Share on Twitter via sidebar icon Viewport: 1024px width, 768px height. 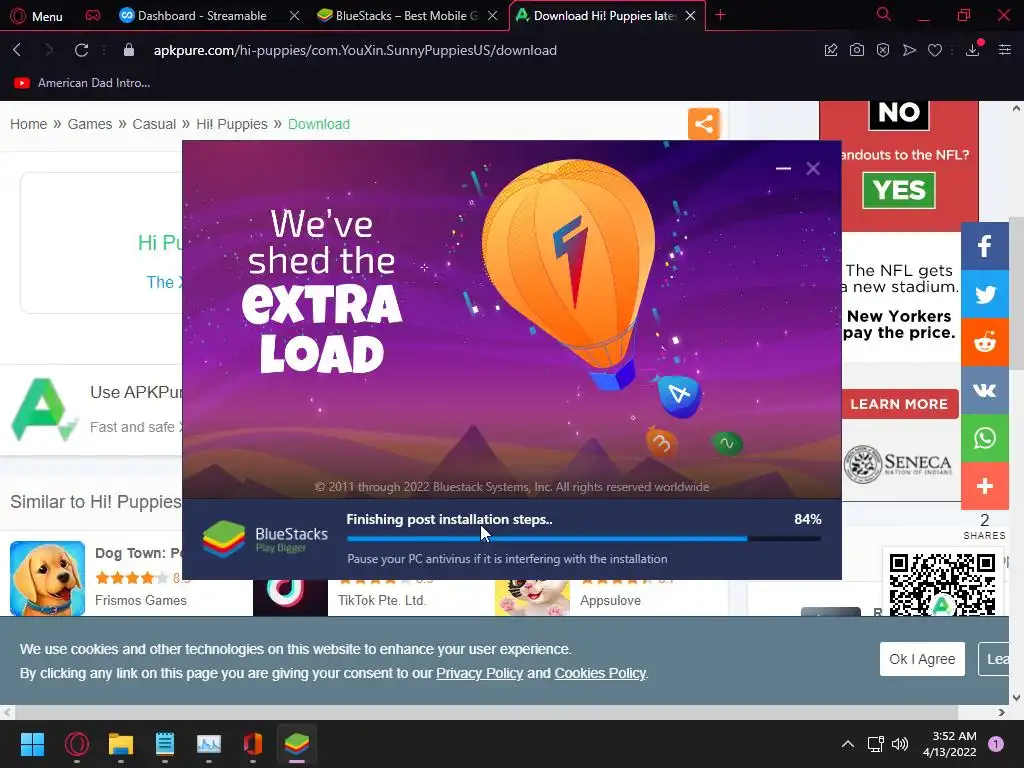985,294
